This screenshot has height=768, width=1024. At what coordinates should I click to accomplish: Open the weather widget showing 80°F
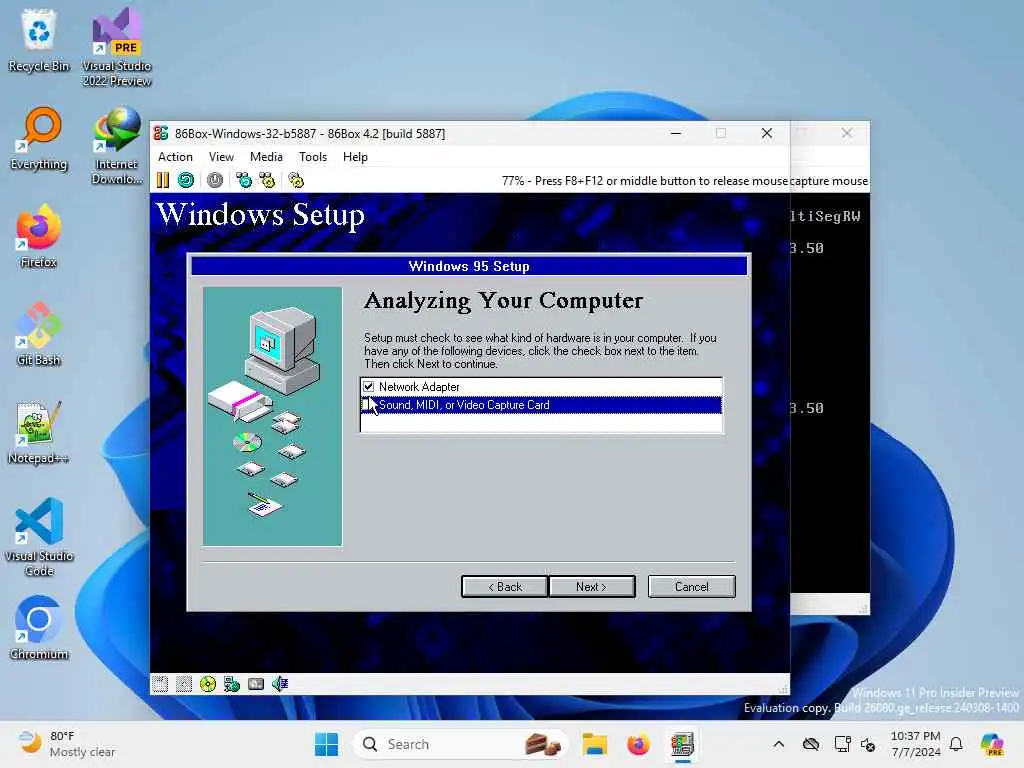(x=67, y=744)
